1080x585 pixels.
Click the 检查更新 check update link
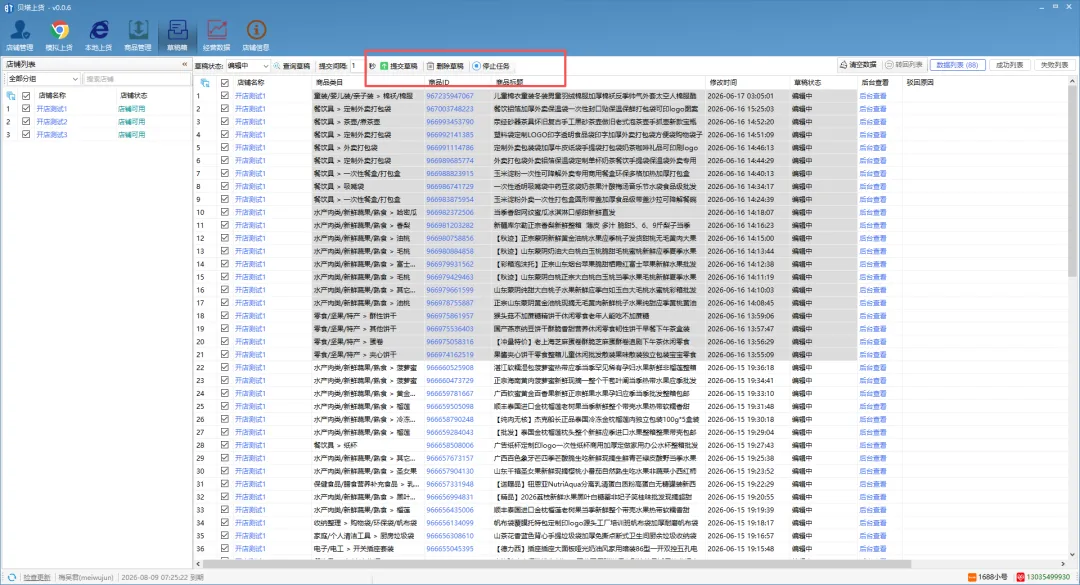[37, 577]
